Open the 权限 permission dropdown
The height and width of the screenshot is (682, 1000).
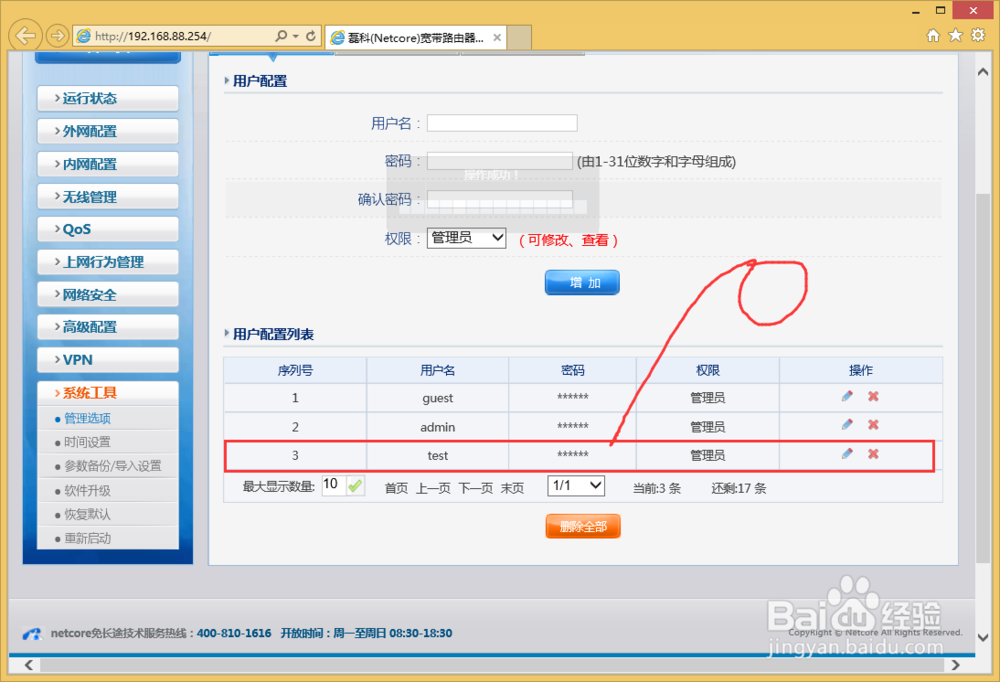[466, 238]
